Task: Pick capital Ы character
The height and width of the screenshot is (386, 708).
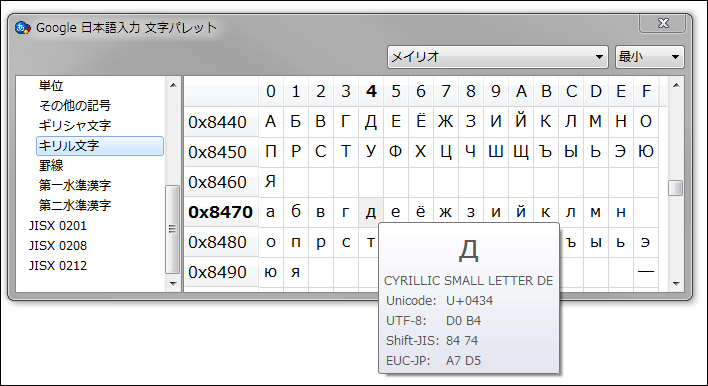Action: 571,152
